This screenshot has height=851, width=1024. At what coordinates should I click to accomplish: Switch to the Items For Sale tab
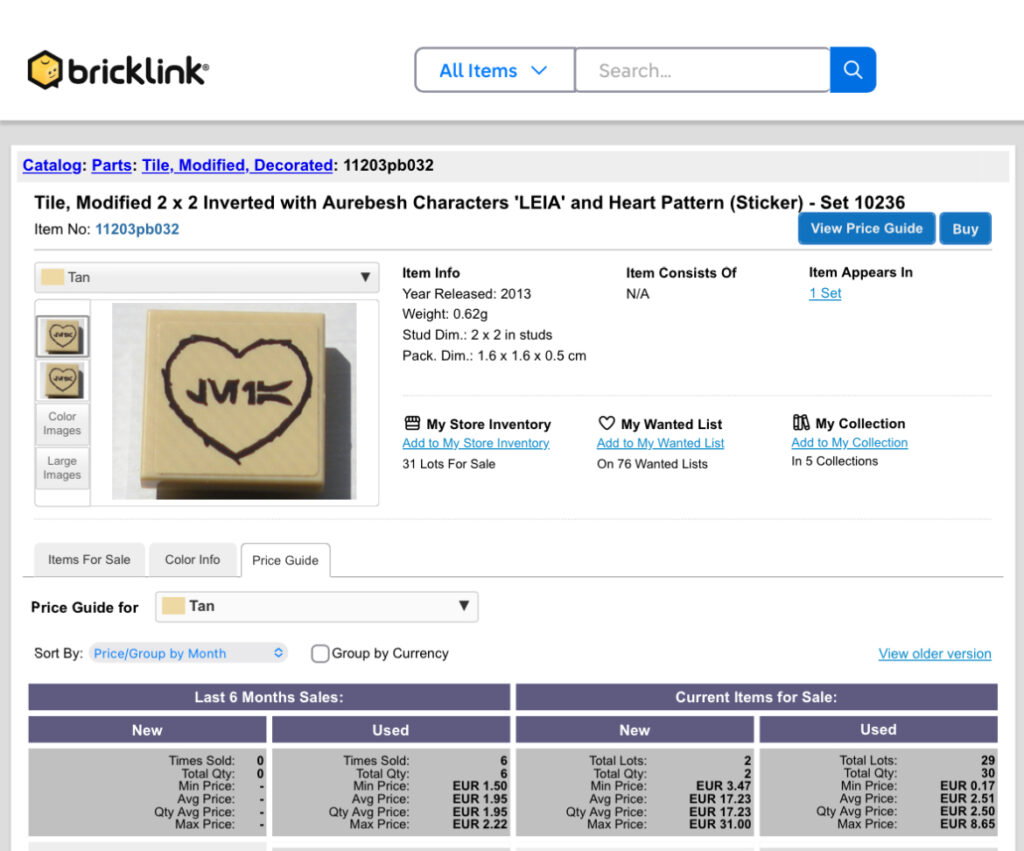[89, 560]
